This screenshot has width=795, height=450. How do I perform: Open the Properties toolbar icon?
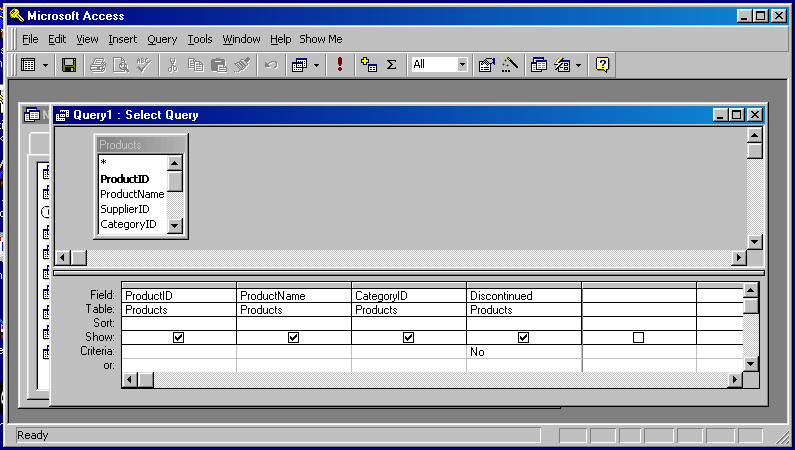click(x=487, y=65)
